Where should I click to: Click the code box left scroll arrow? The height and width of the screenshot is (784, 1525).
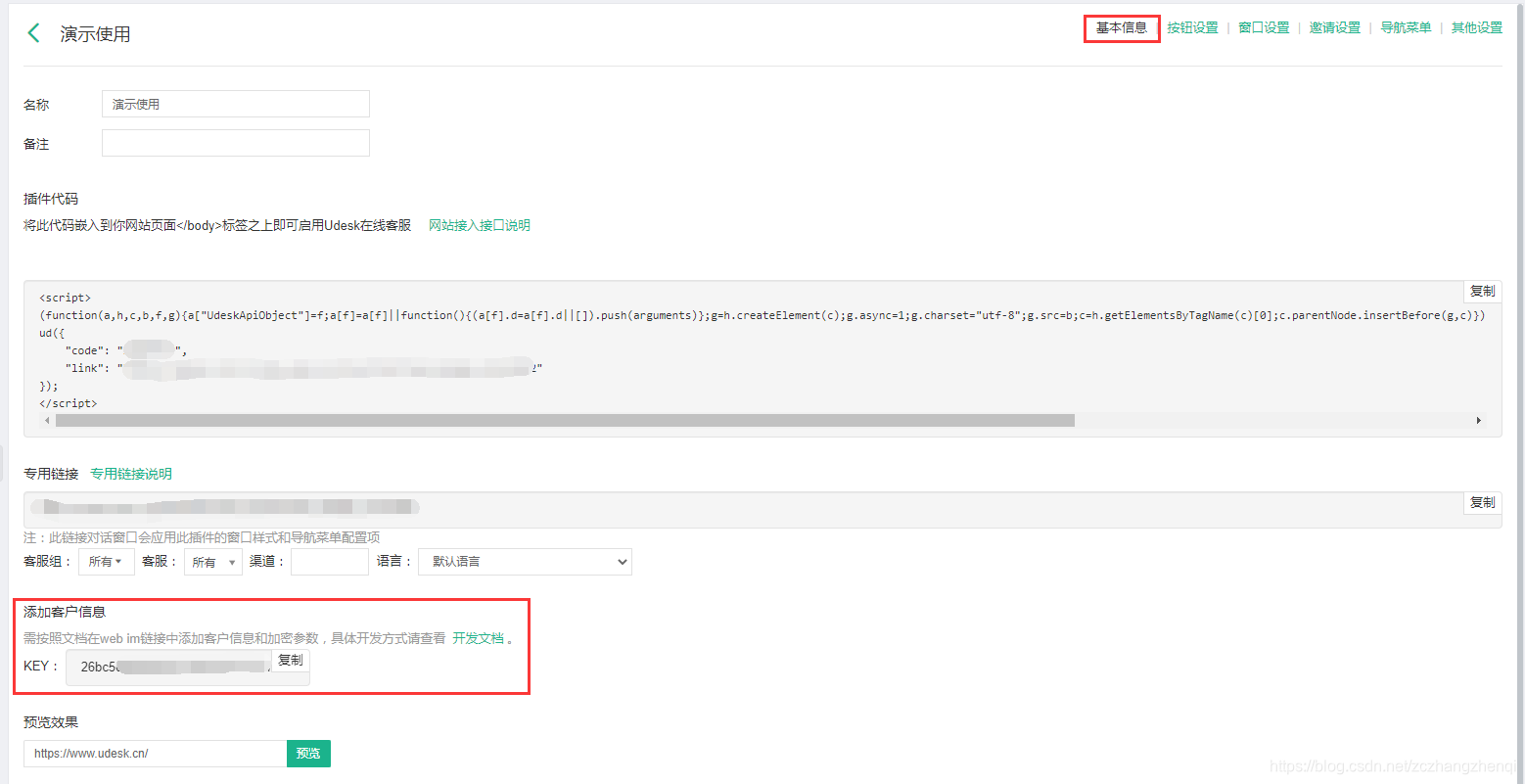click(x=47, y=420)
